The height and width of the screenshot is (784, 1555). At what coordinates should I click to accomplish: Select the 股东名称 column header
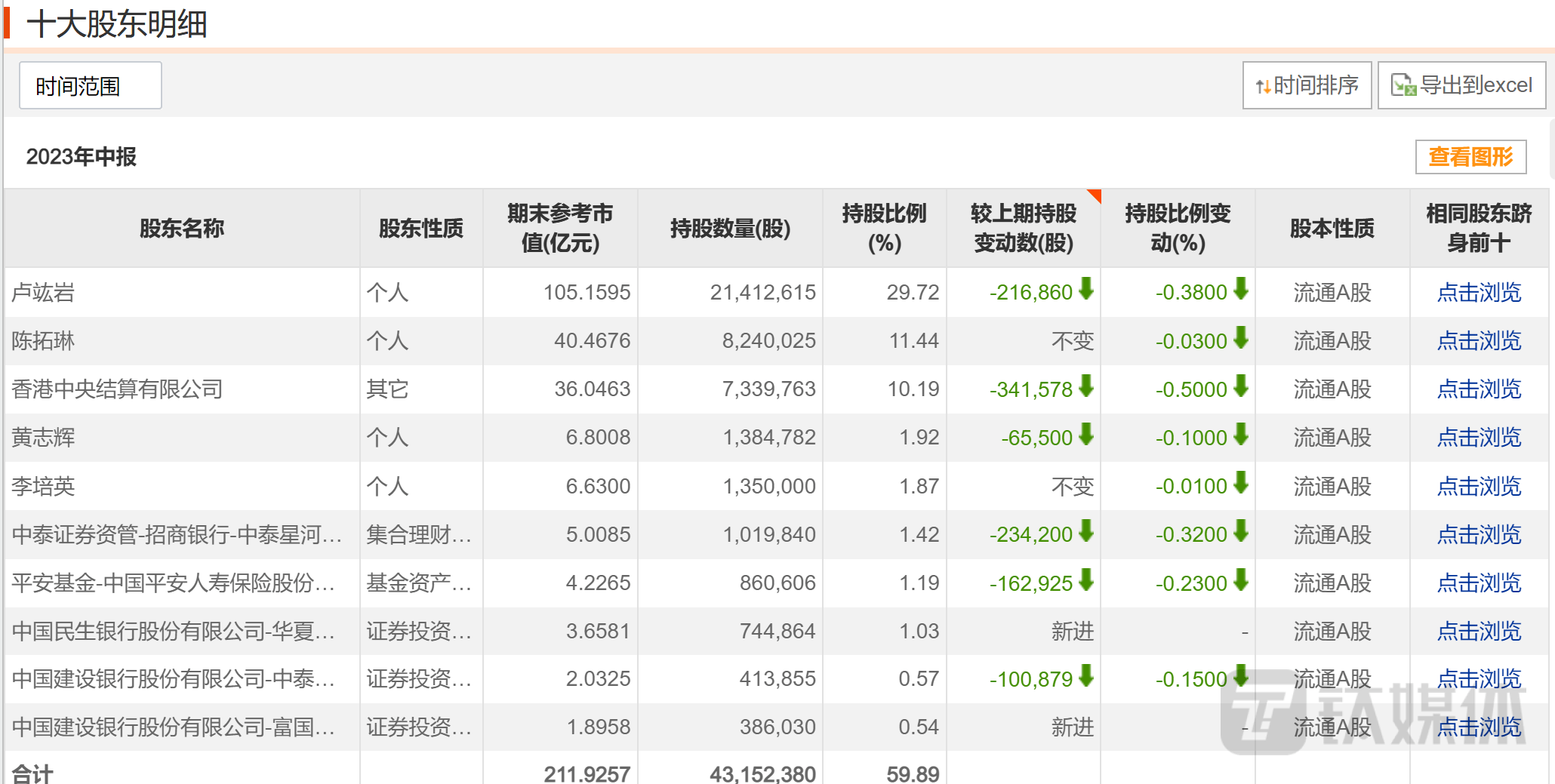pyautogui.click(x=181, y=229)
